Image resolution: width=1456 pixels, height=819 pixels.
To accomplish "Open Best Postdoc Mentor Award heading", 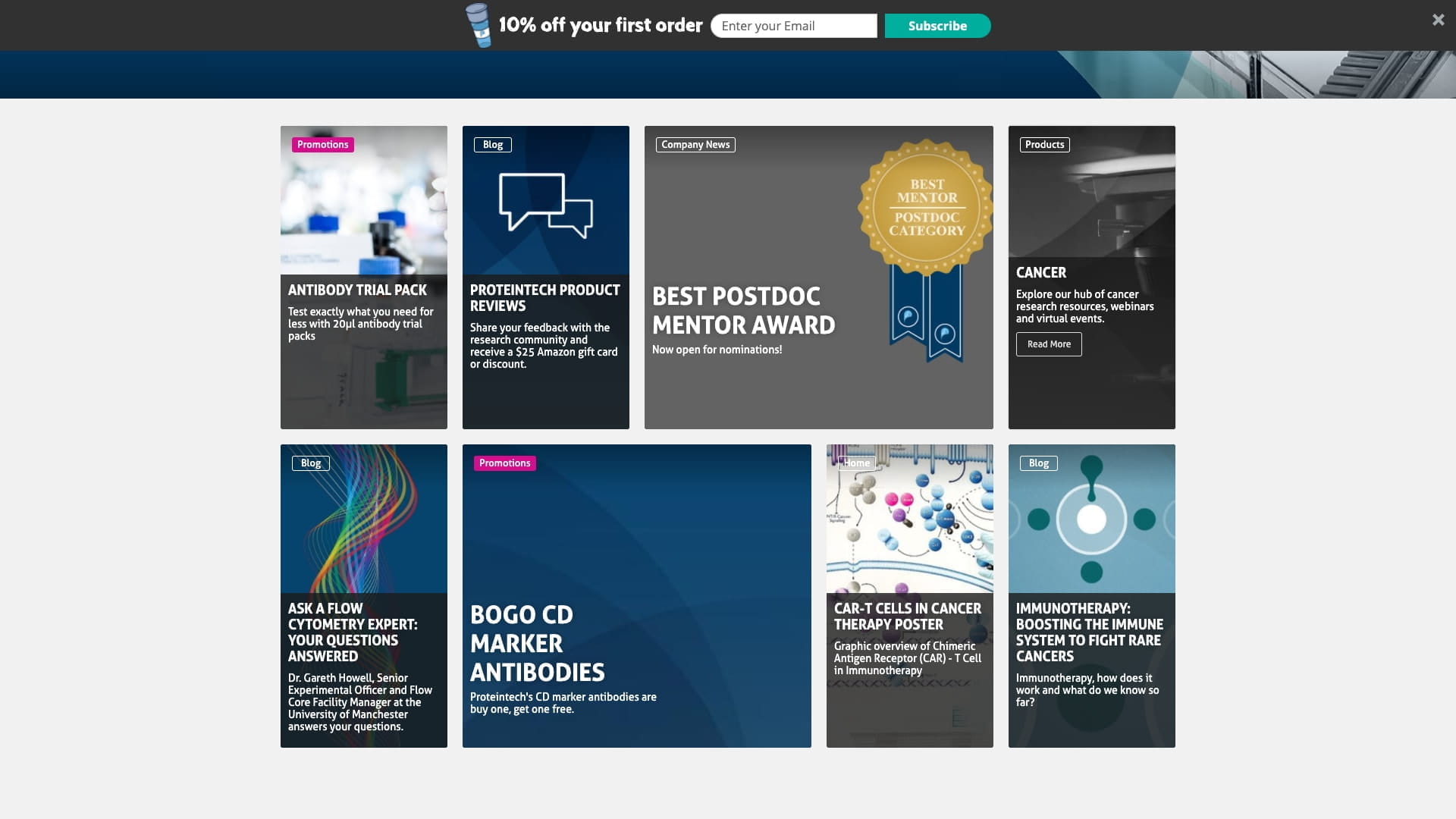I will tap(743, 311).
